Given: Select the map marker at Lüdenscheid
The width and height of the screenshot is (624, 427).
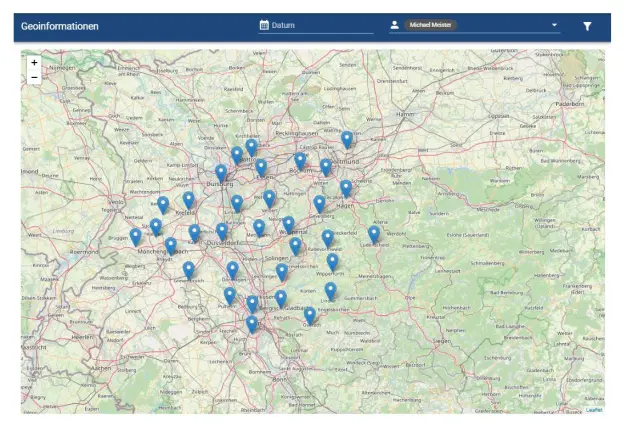Looking at the screenshot, I should [x=374, y=233].
